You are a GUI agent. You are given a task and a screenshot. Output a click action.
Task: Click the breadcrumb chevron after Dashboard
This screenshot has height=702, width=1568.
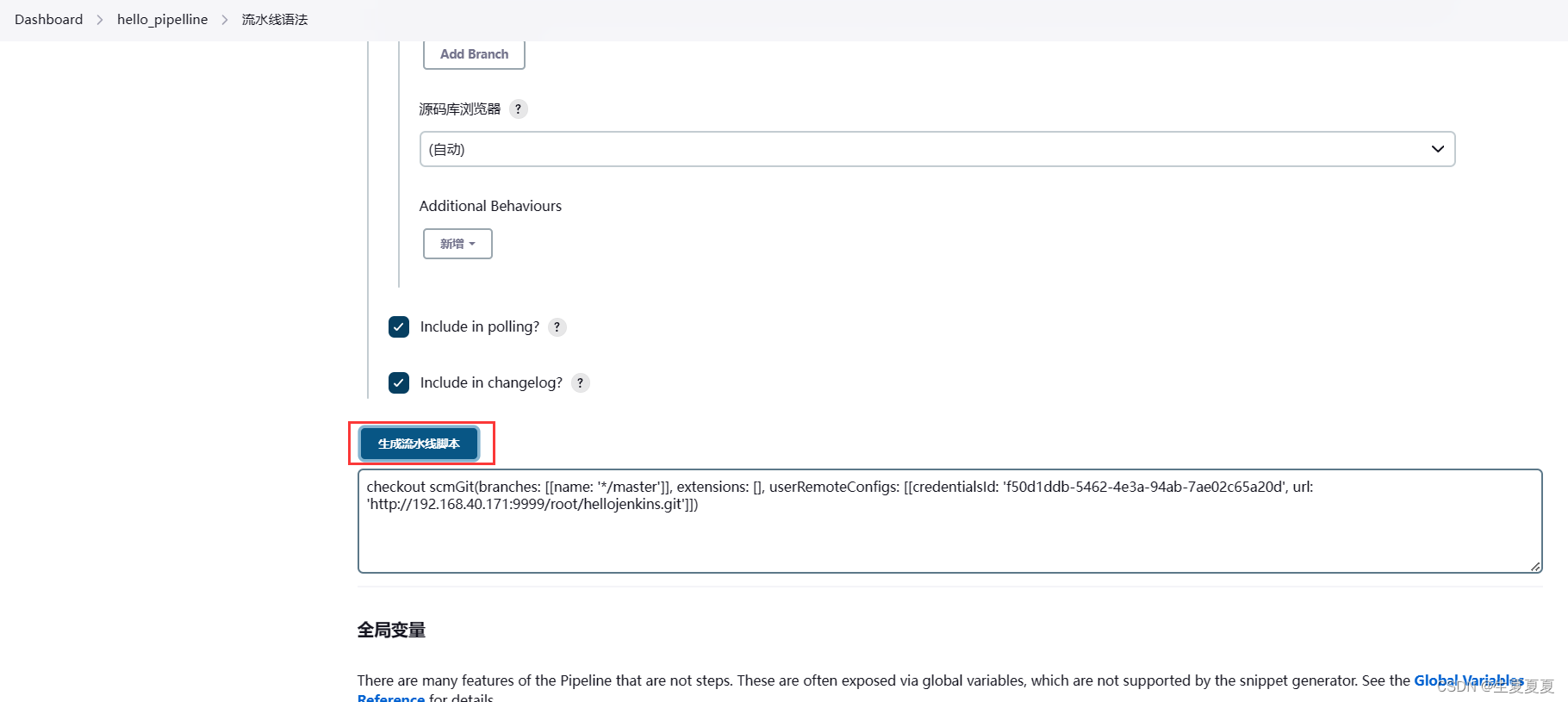pyautogui.click(x=100, y=20)
